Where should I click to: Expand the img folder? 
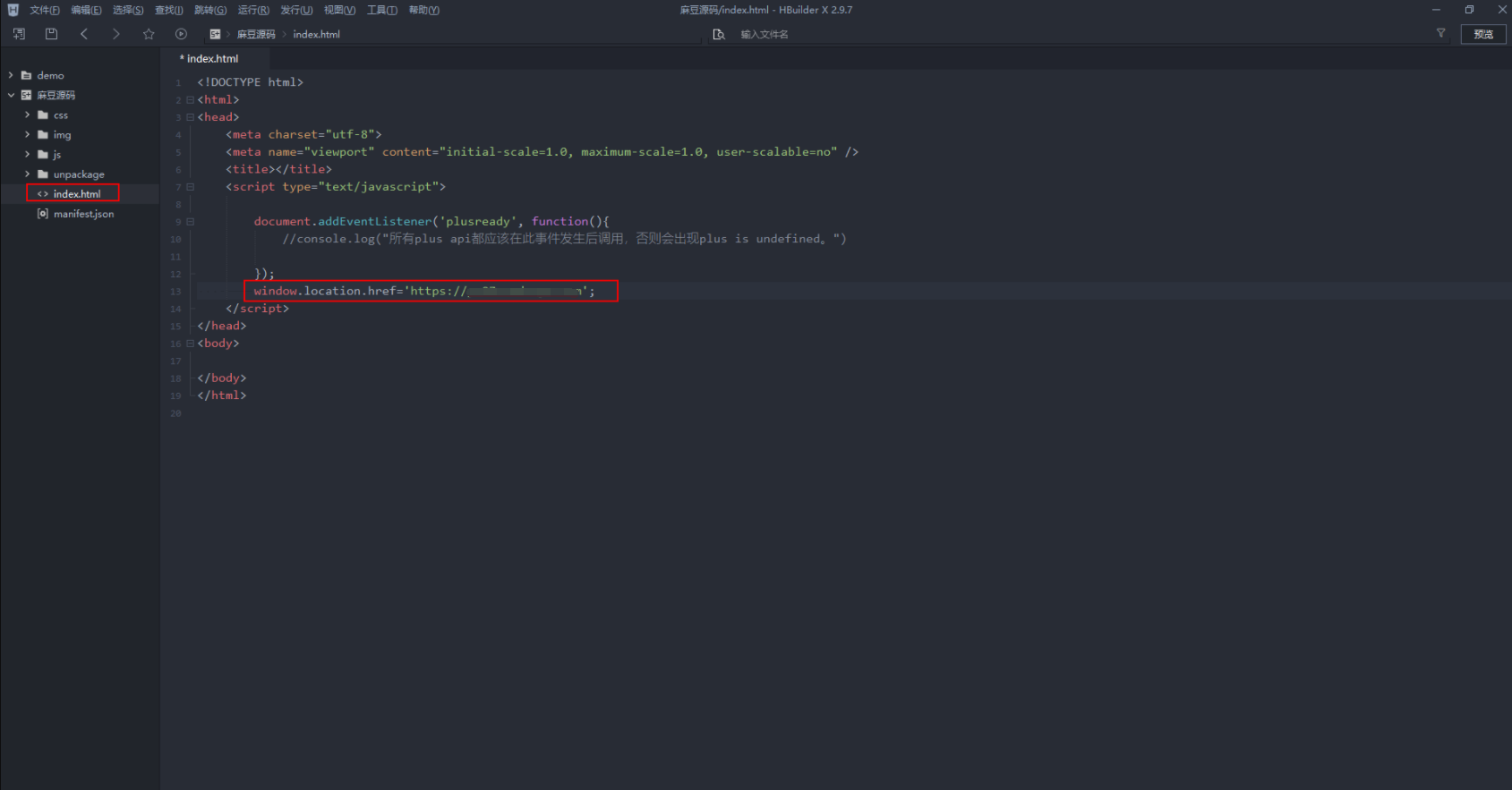(x=28, y=134)
